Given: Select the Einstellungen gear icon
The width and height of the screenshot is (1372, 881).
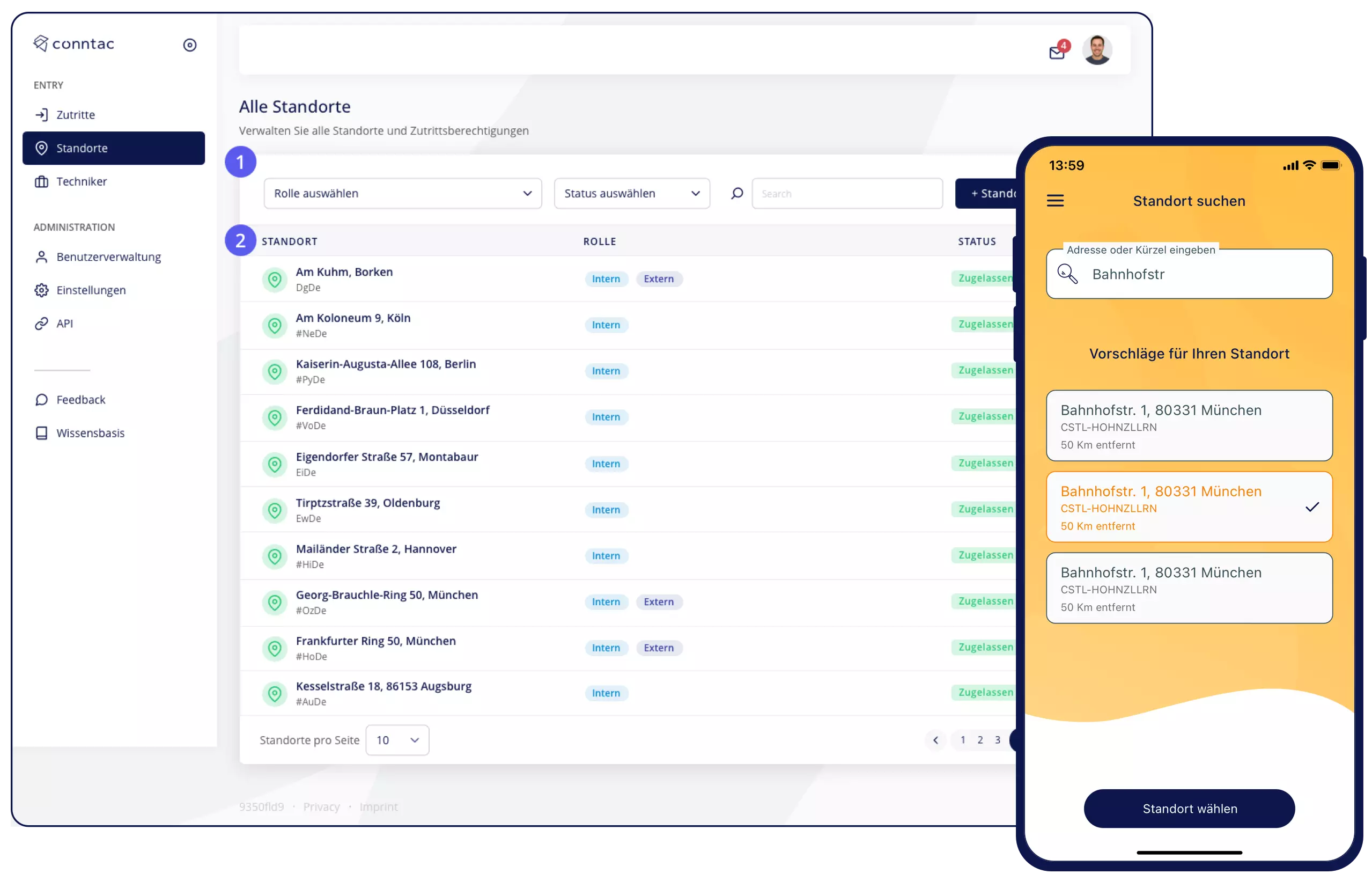Looking at the screenshot, I should [41, 290].
